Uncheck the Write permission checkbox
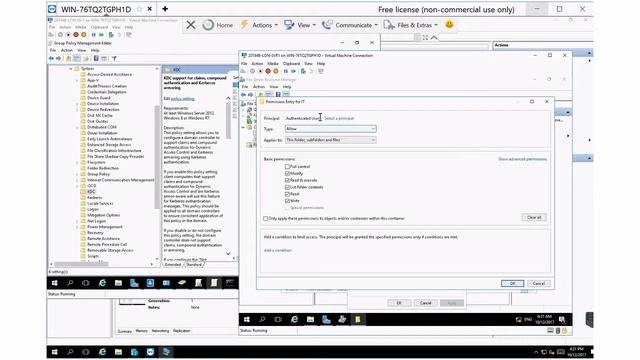The image size is (640, 360). point(287,201)
